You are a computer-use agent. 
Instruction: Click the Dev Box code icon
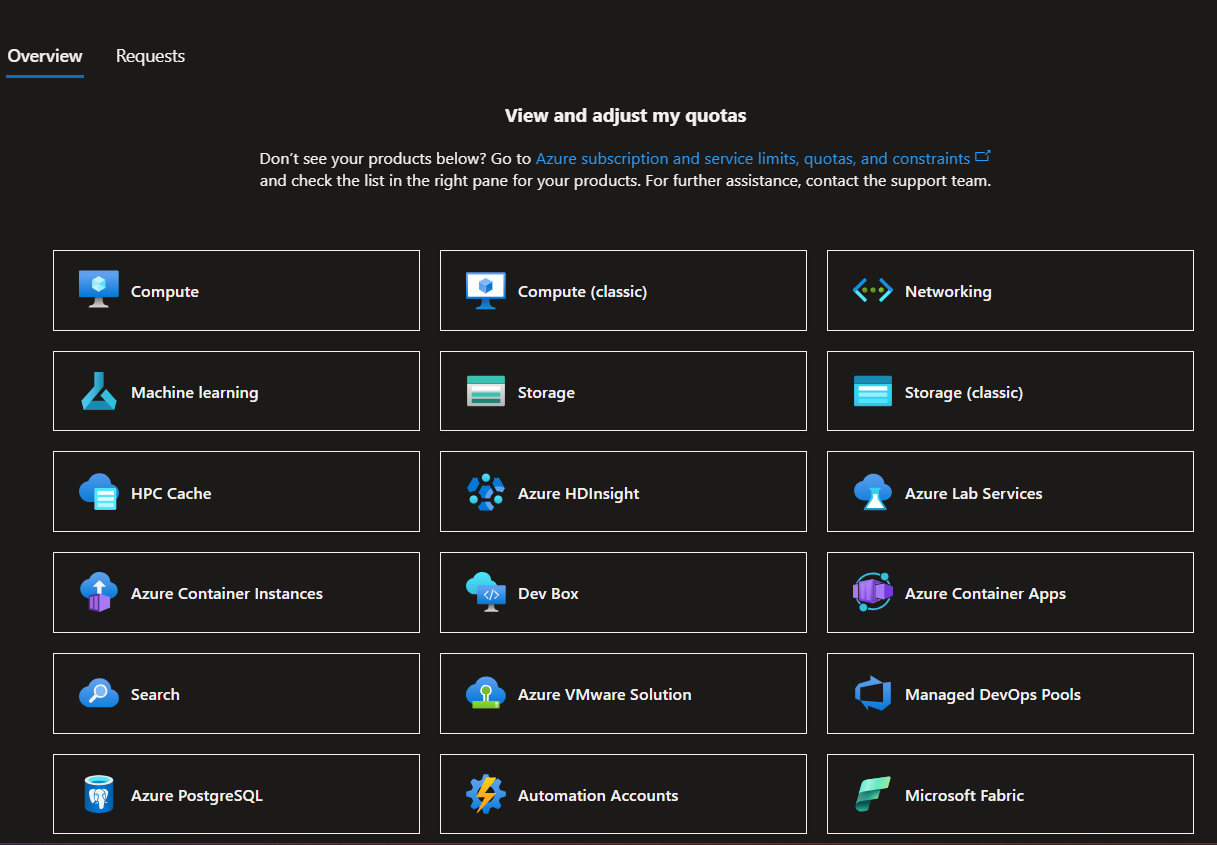tap(486, 593)
